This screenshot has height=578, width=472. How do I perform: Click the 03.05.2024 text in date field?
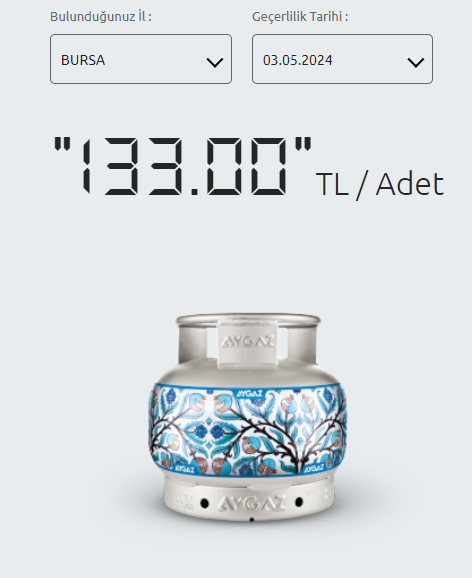click(298, 60)
